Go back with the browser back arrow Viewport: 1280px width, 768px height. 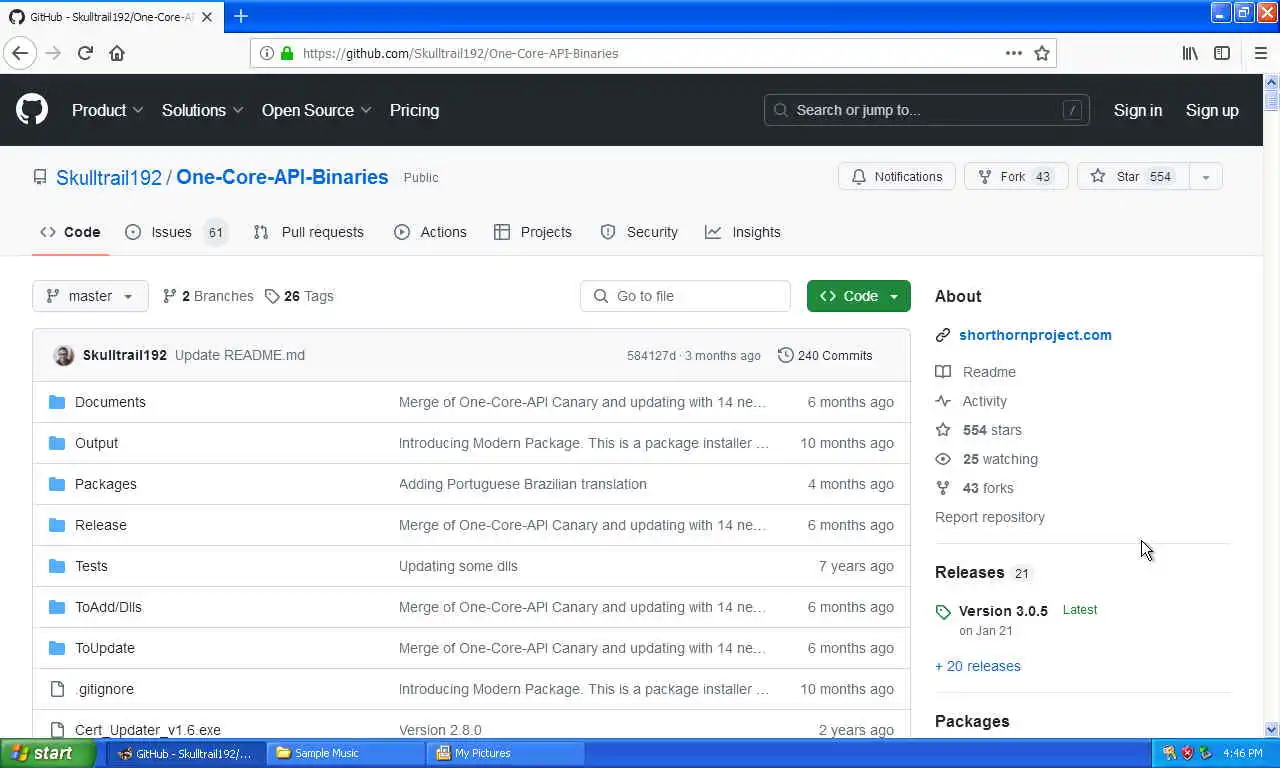coord(20,53)
